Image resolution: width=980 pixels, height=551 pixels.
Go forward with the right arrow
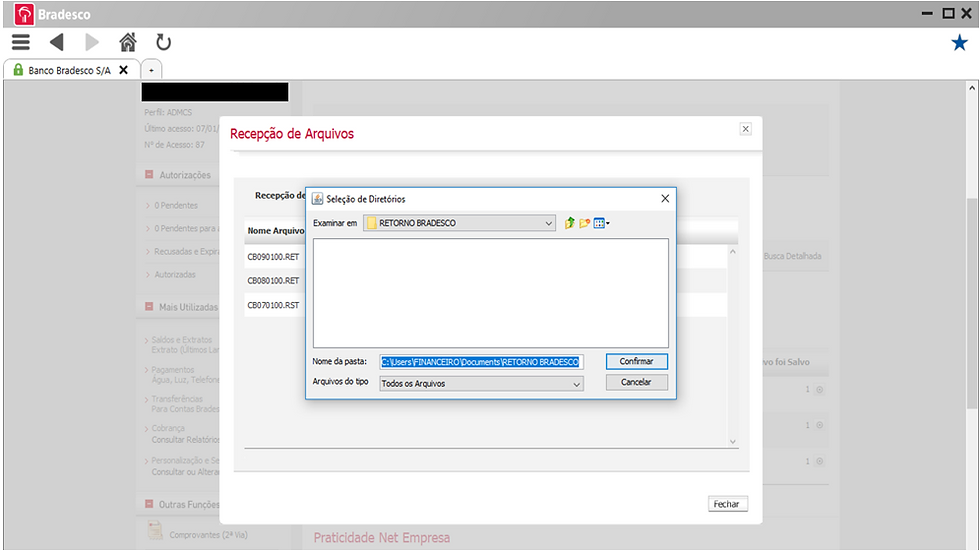pyautogui.click(x=92, y=42)
